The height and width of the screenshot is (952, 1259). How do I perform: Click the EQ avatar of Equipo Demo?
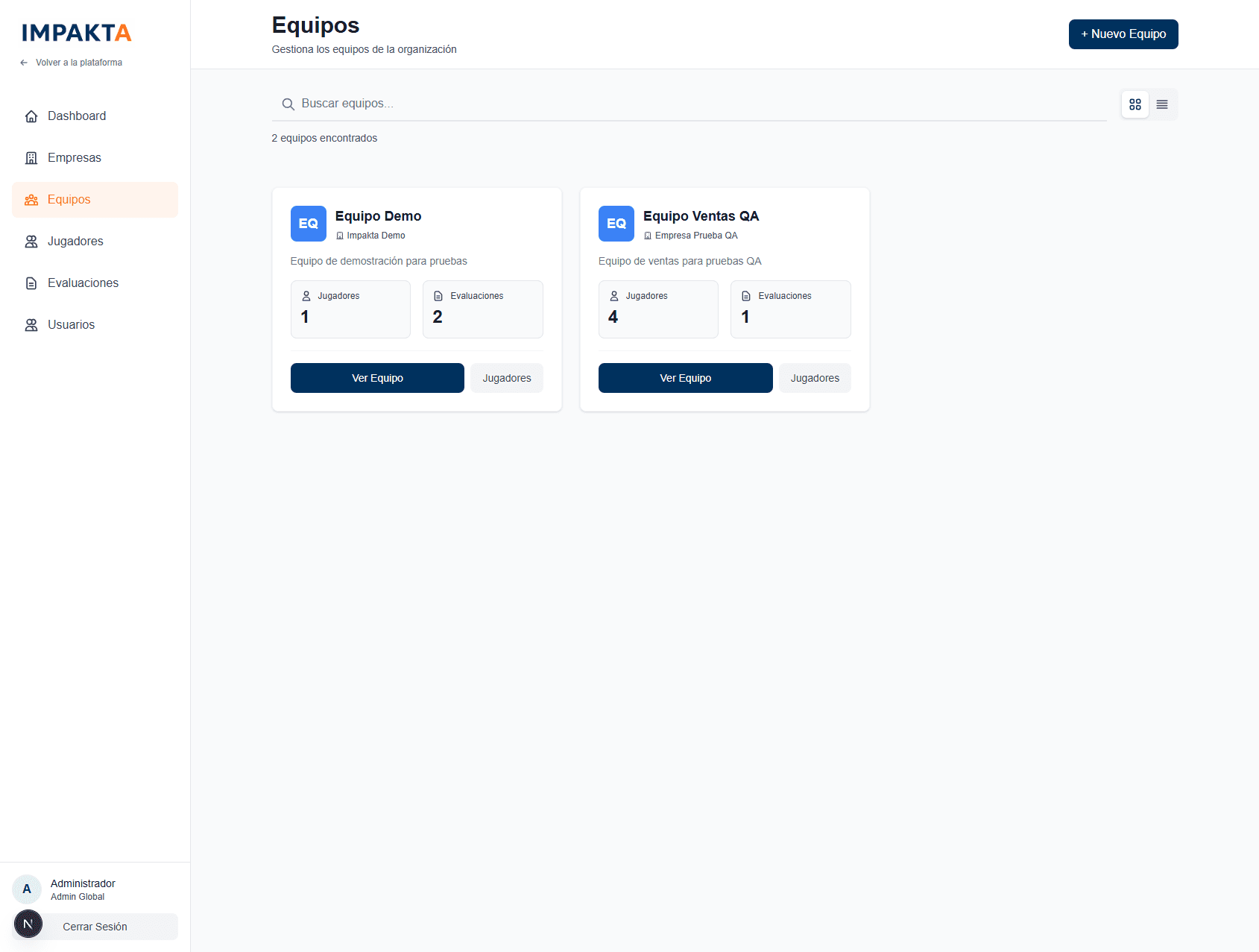point(308,224)
